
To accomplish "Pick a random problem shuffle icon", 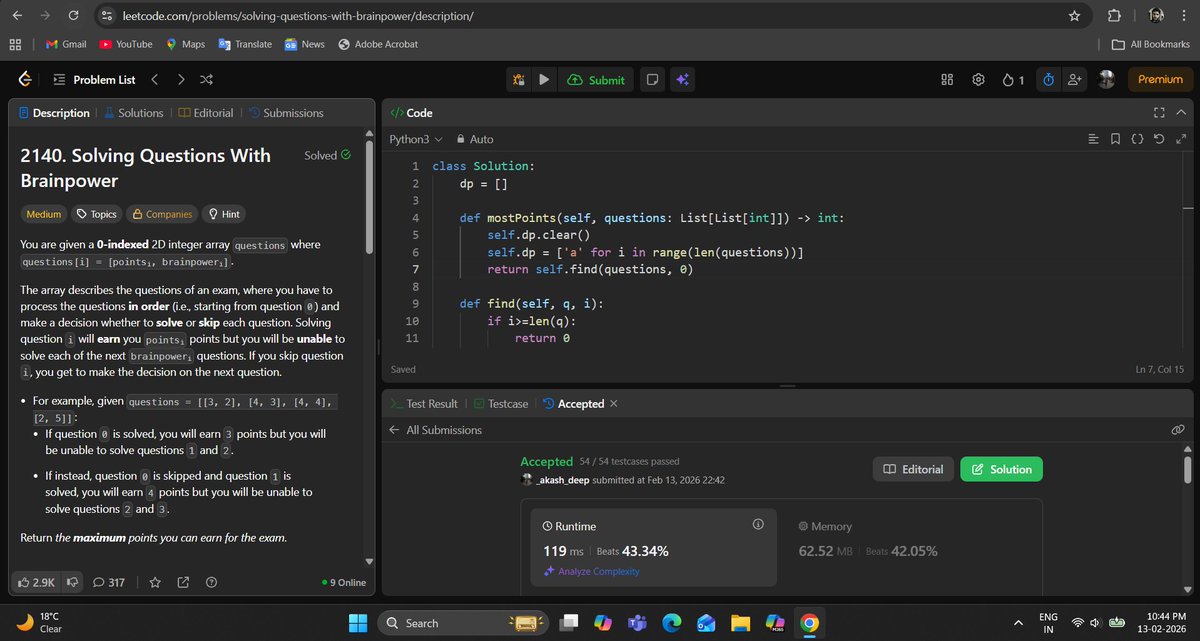I will point(206,80).
